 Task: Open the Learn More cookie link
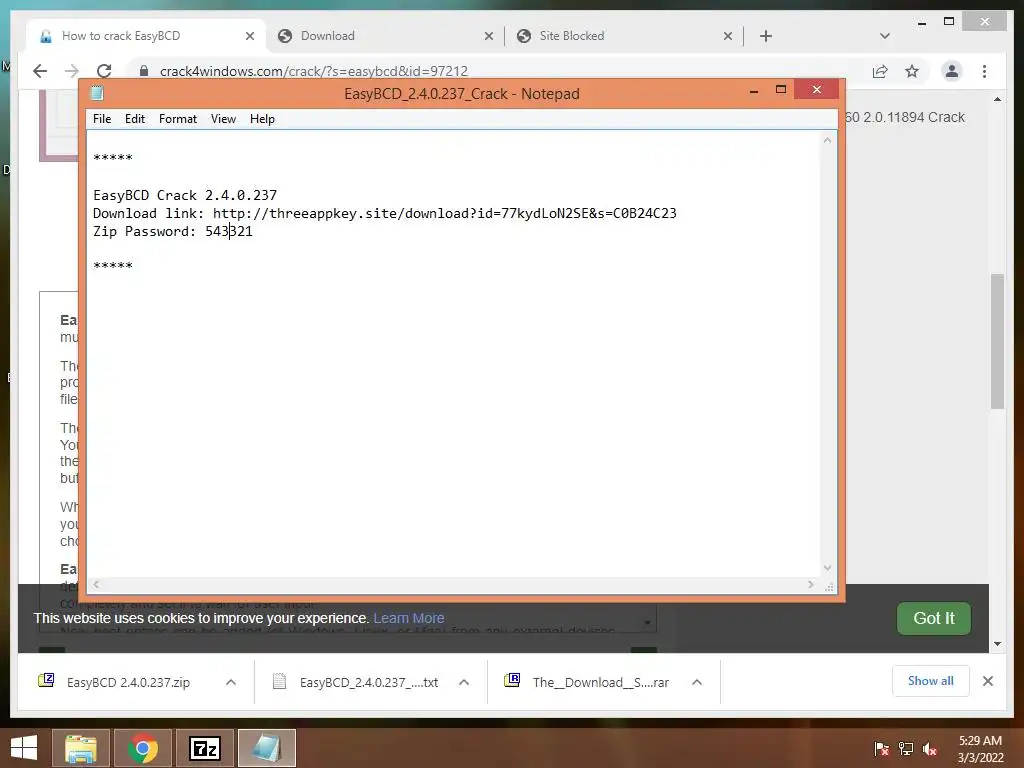[x=409, y=618]
